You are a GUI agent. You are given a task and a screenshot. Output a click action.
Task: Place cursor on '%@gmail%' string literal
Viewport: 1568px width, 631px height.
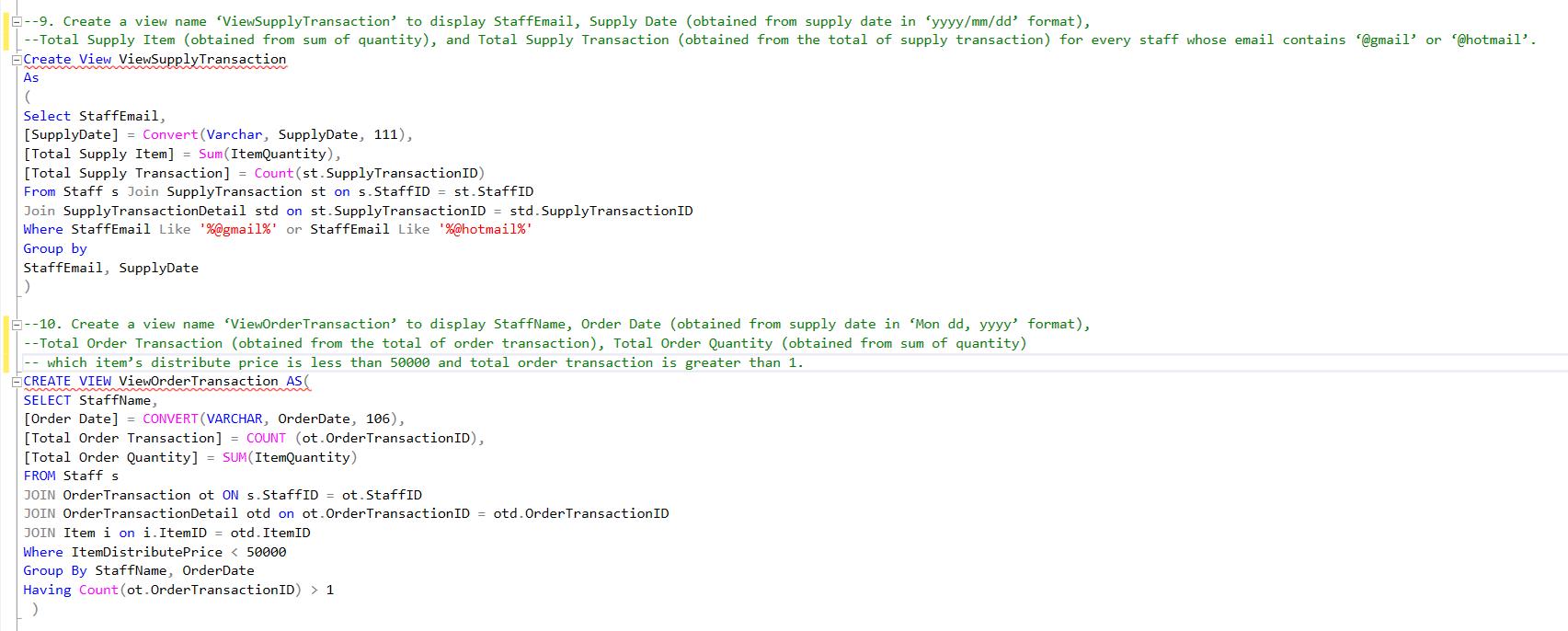pyautogui.click(x=237, y=229)
